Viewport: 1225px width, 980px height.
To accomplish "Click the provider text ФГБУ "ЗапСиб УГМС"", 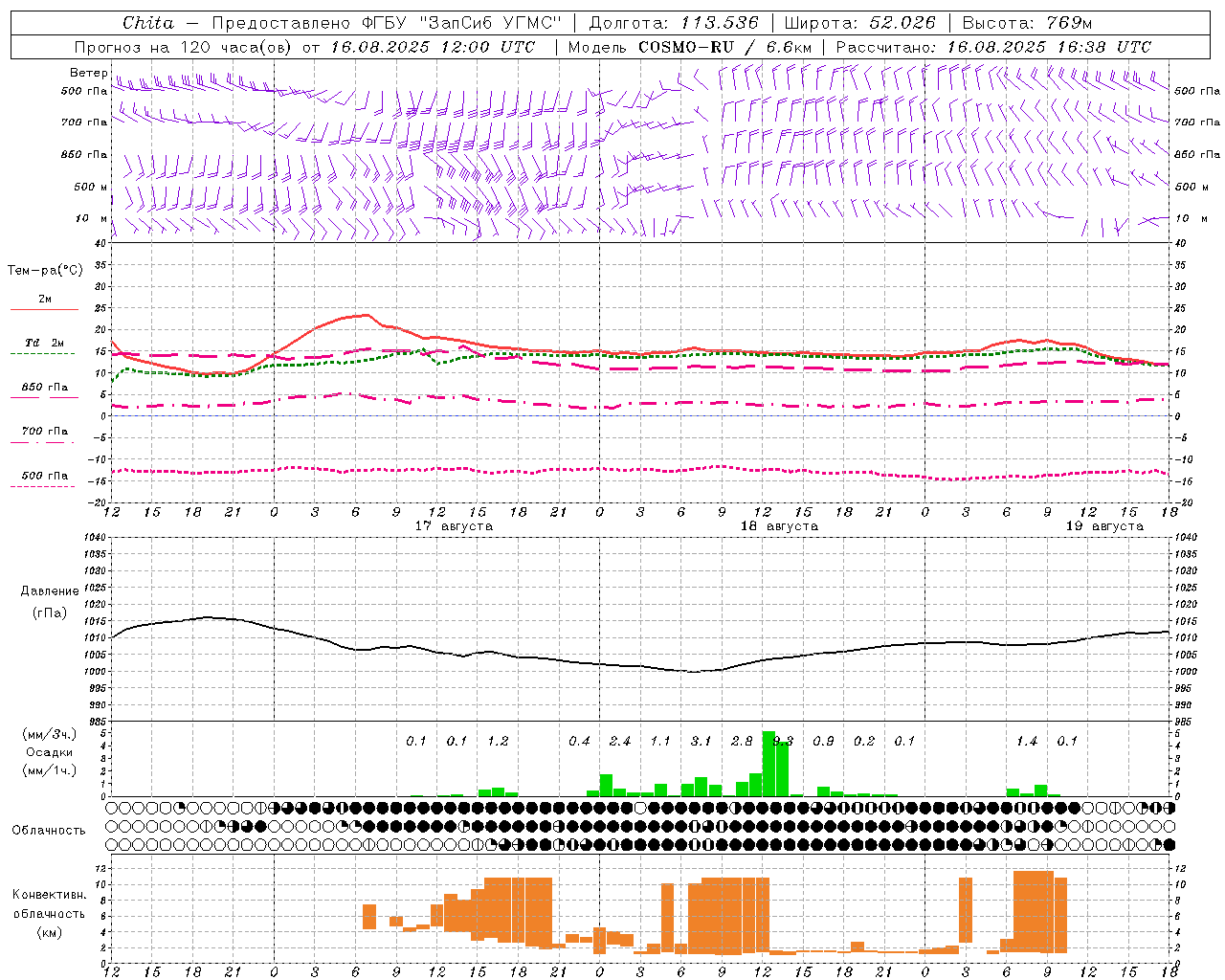I will 461,23.
